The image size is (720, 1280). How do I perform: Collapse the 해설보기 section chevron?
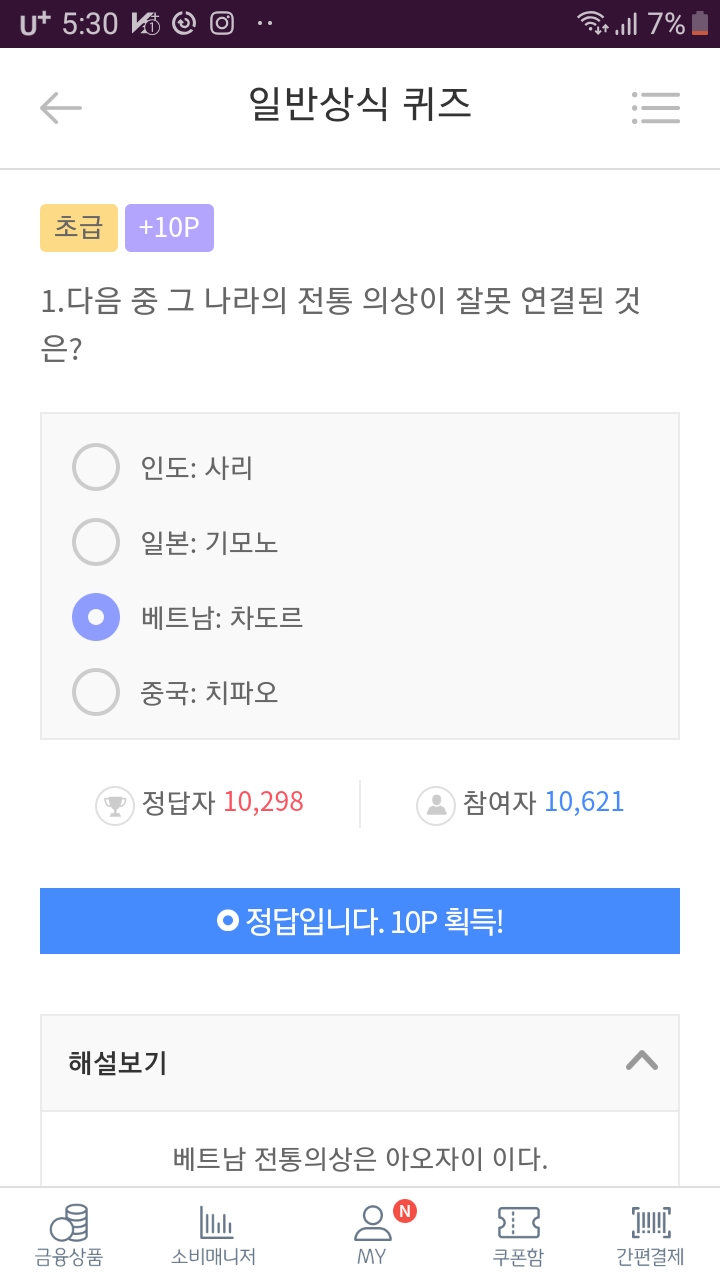pyautogui.click(x=641, y=1061)
